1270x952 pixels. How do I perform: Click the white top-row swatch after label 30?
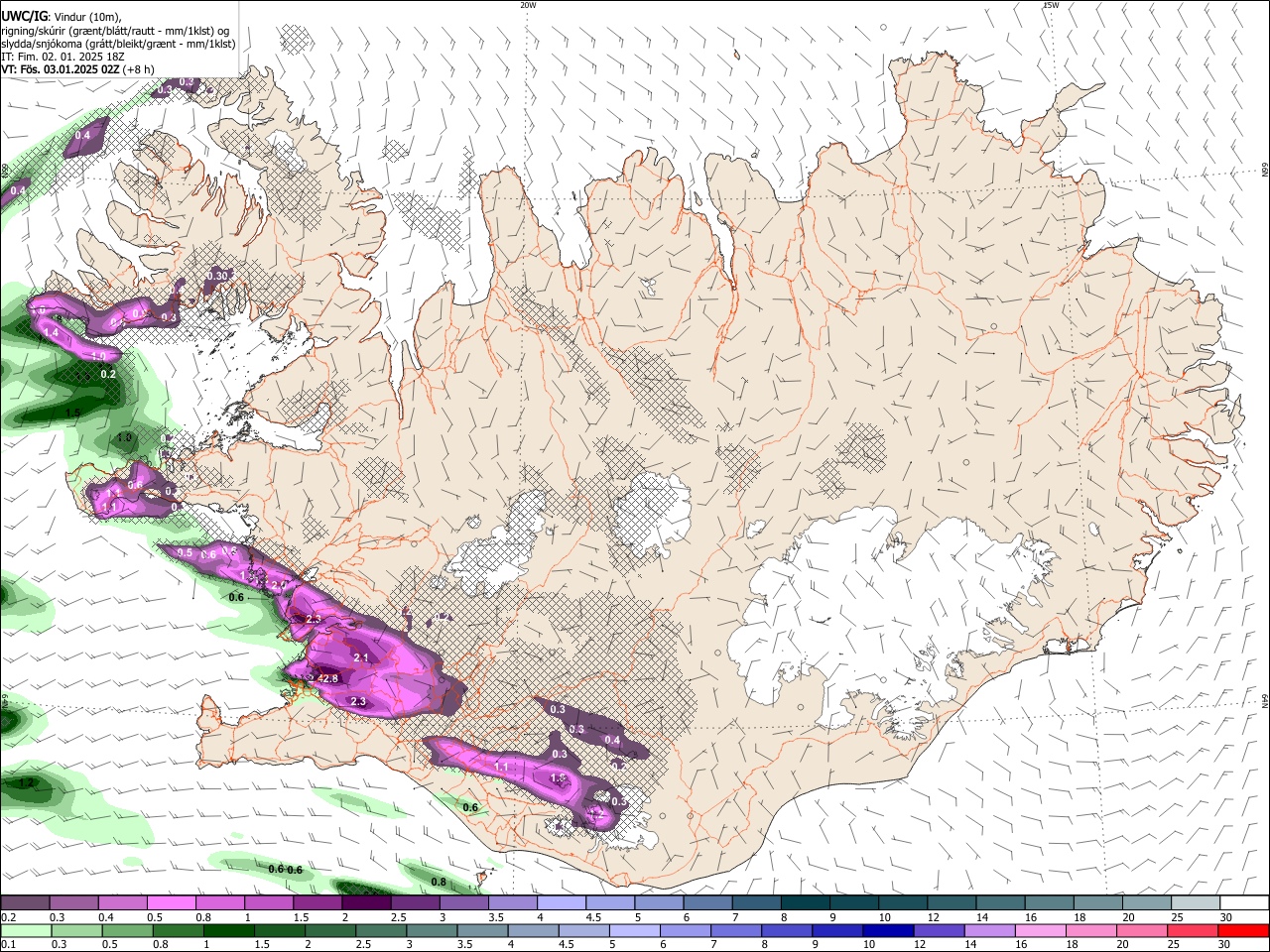(1244, 903)
